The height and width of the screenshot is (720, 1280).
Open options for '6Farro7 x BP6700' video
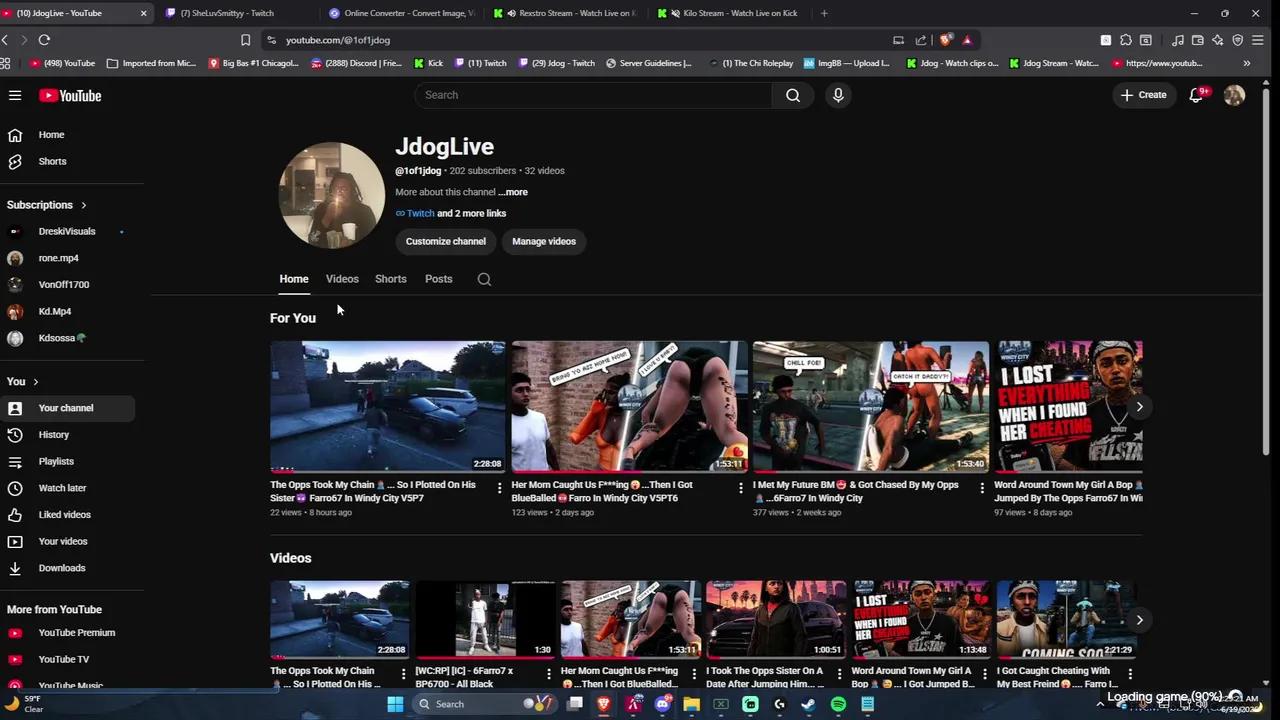[548, 674]
